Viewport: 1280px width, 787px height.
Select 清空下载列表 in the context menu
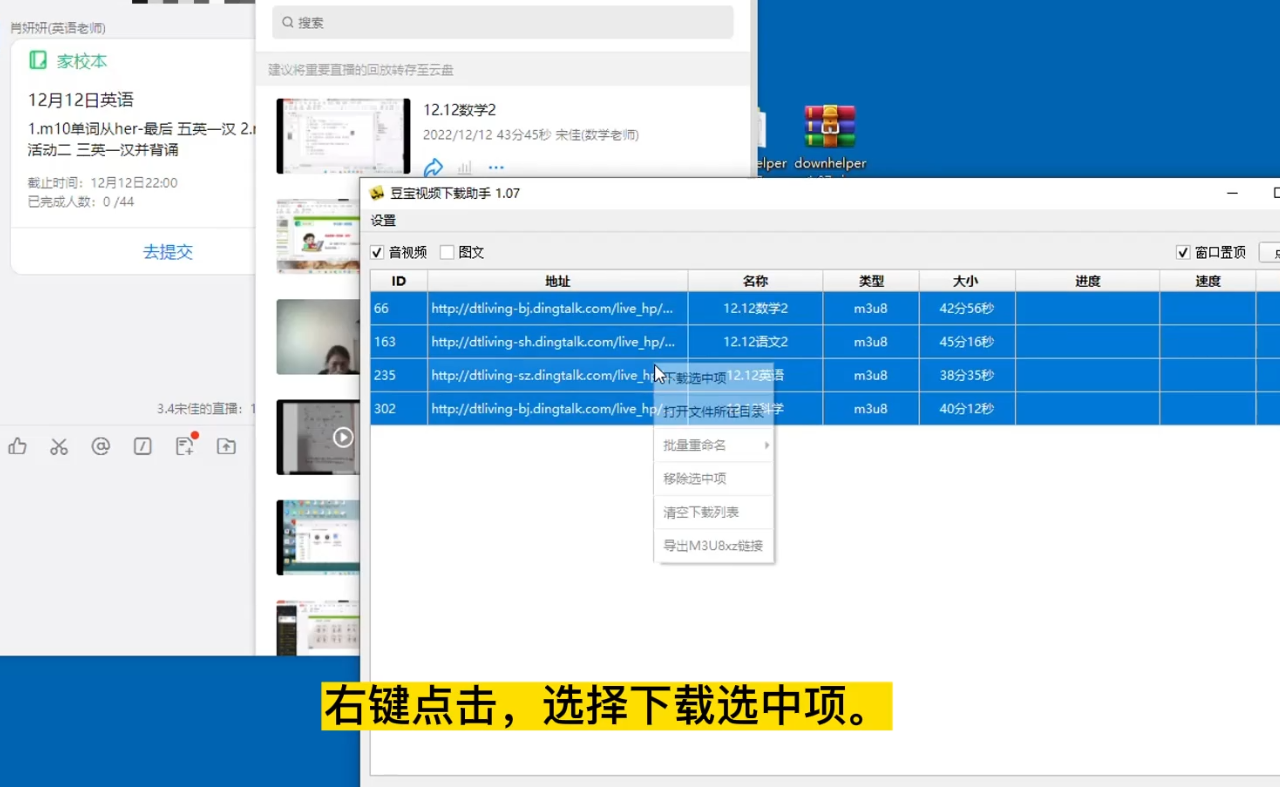coord(713,512)
